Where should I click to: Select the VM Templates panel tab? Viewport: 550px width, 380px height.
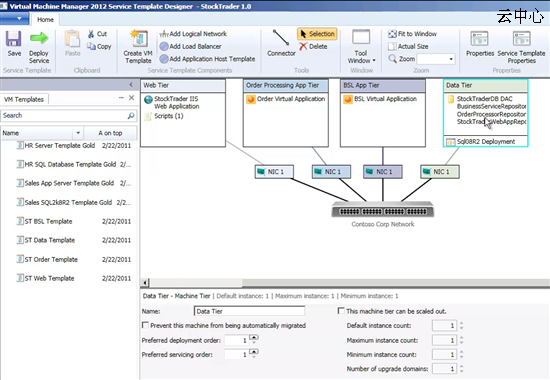pos(24,99)
